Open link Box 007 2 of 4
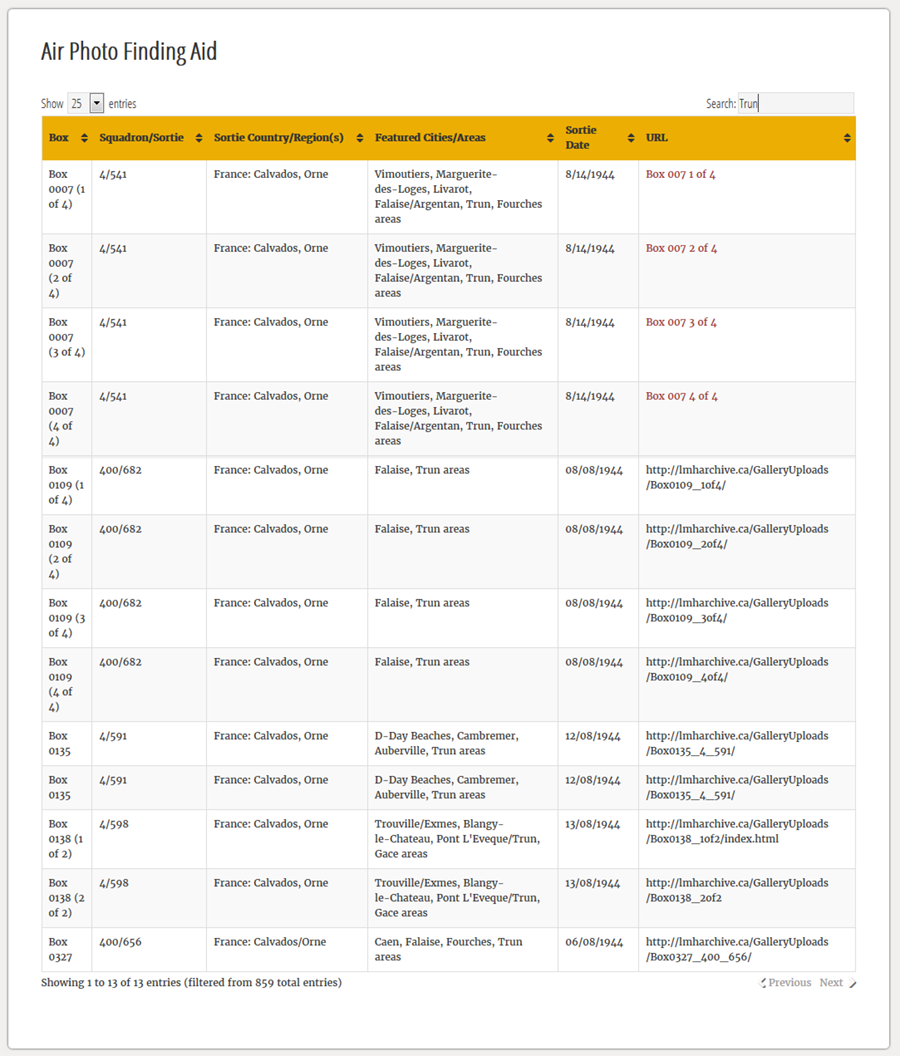 681,249
